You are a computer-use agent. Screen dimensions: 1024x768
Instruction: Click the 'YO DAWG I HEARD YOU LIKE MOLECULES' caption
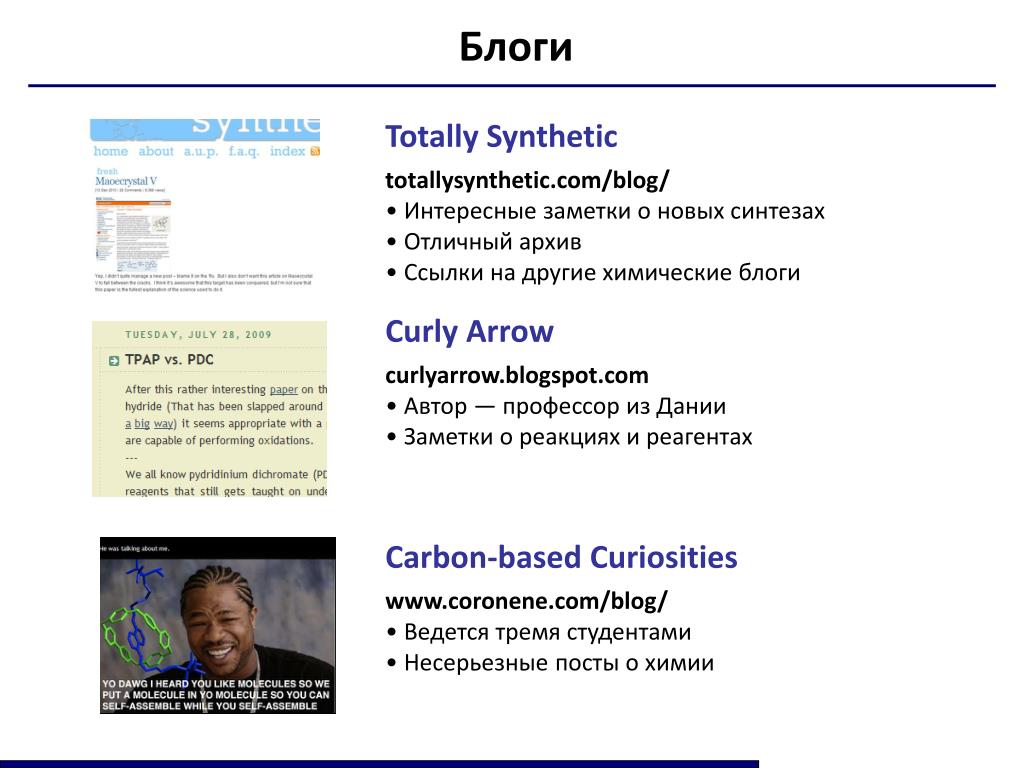coord(216,695)
